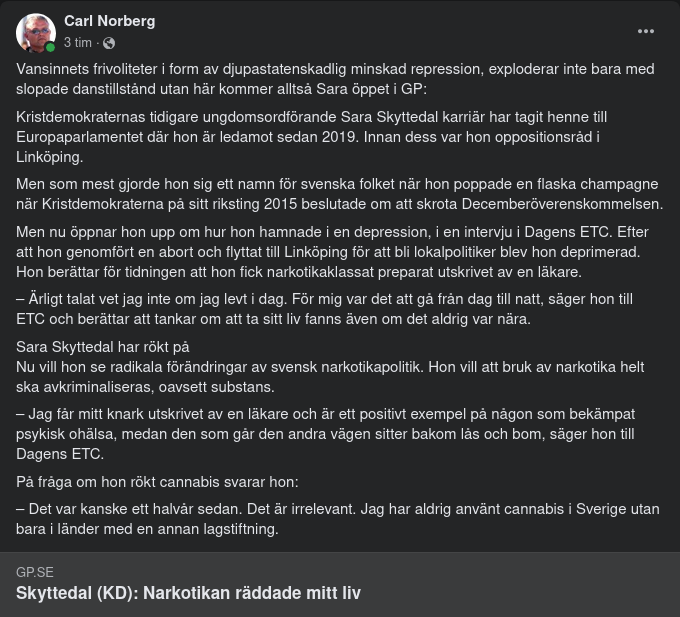Click the word "Decemberöverenskommelsen" in the post
Image resolution: width=680 pixels, height=617 pixels.
click(567, 204)
